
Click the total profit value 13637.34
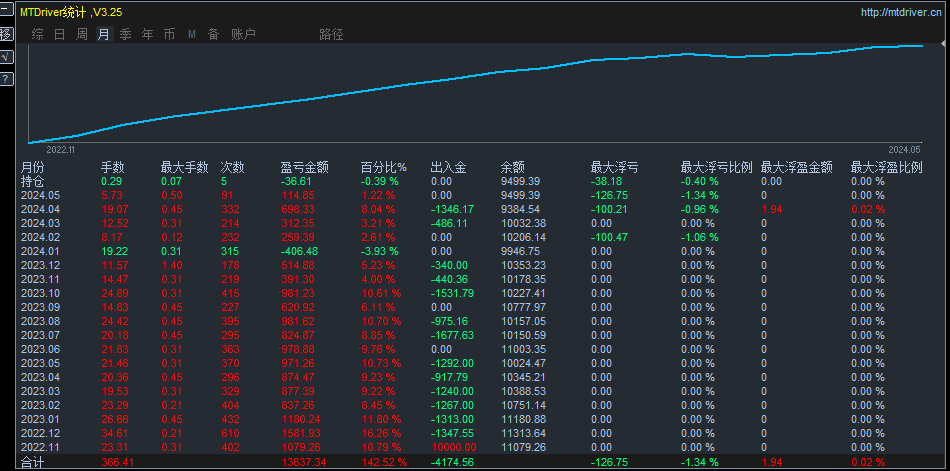tap(302, 463)
